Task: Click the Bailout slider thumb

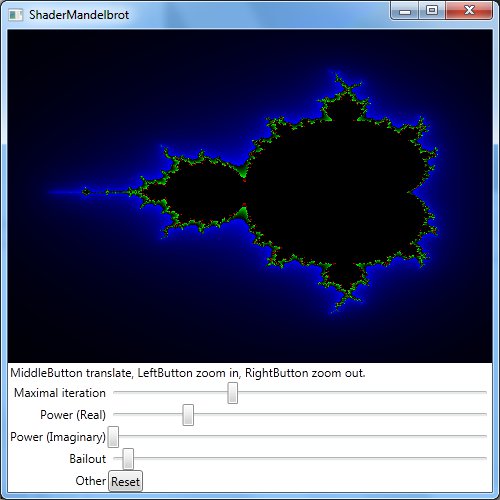Action: 128,459
